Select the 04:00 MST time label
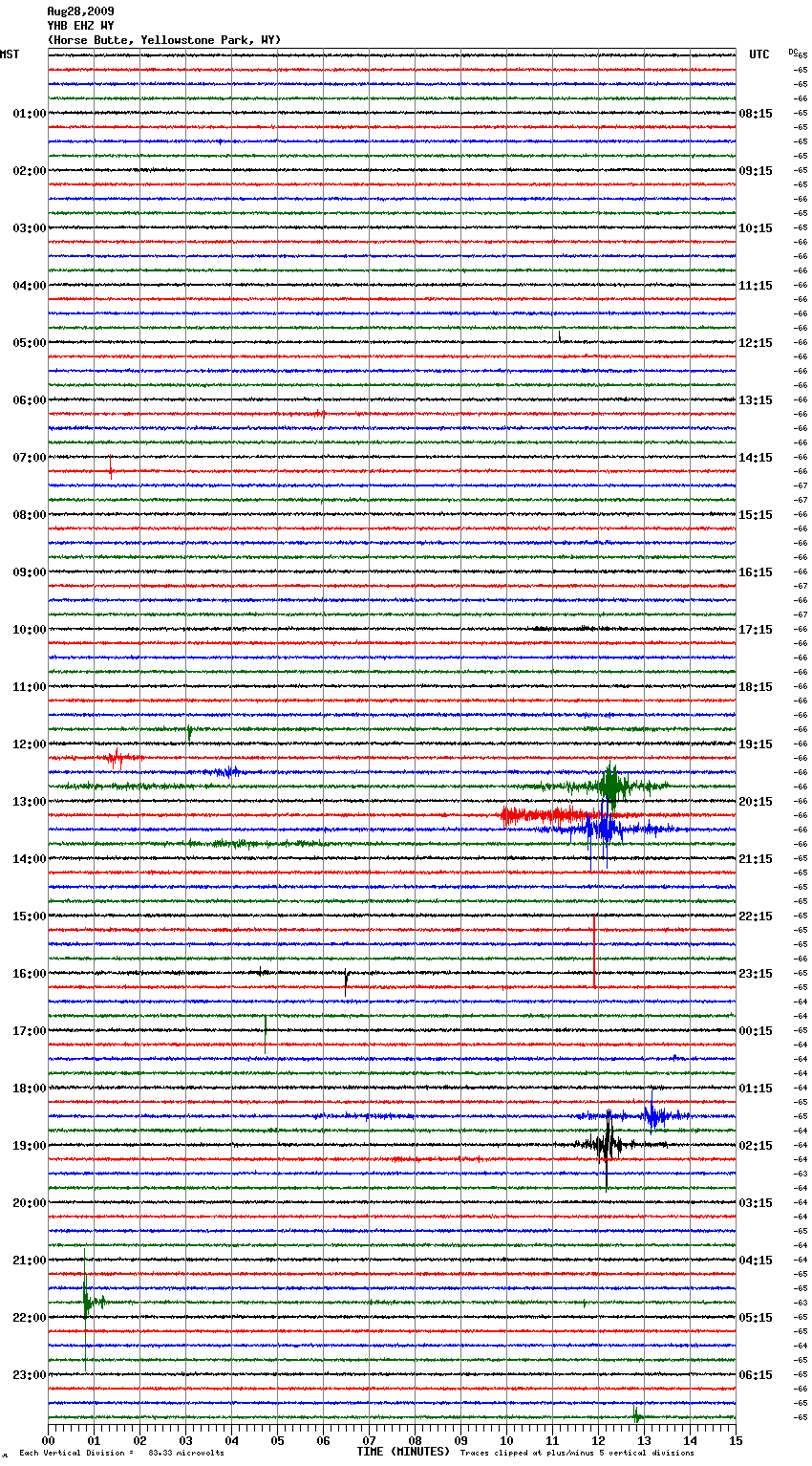 pyautogui.click(x=30, y=286)
